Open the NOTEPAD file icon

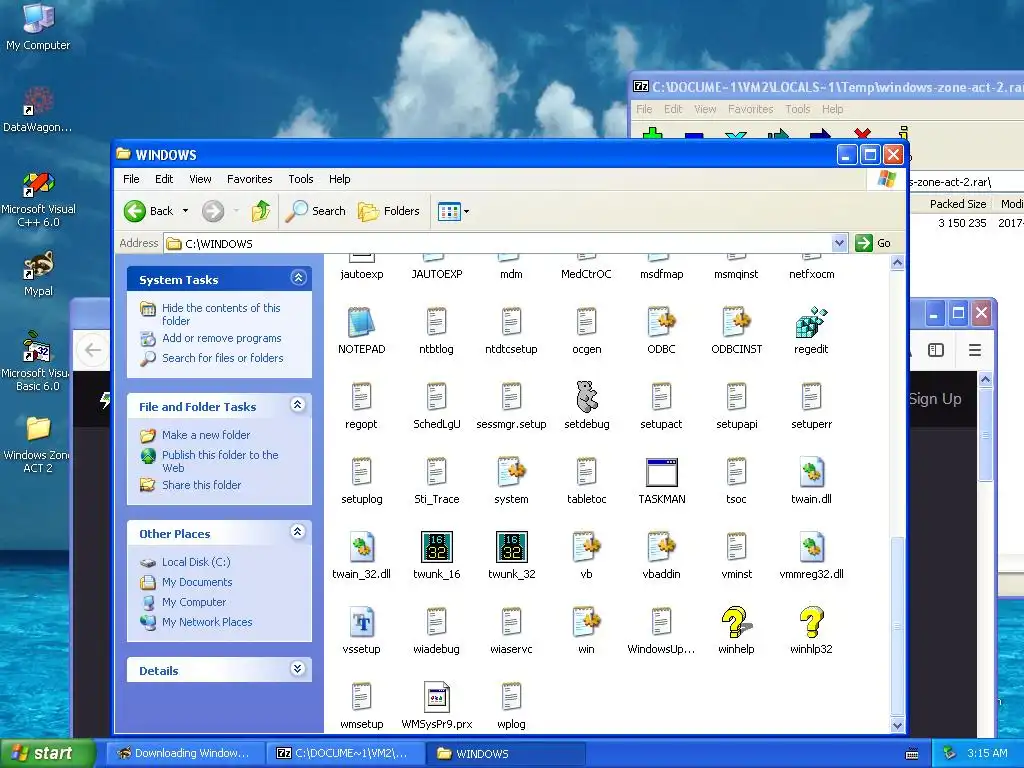click(361, 323)
